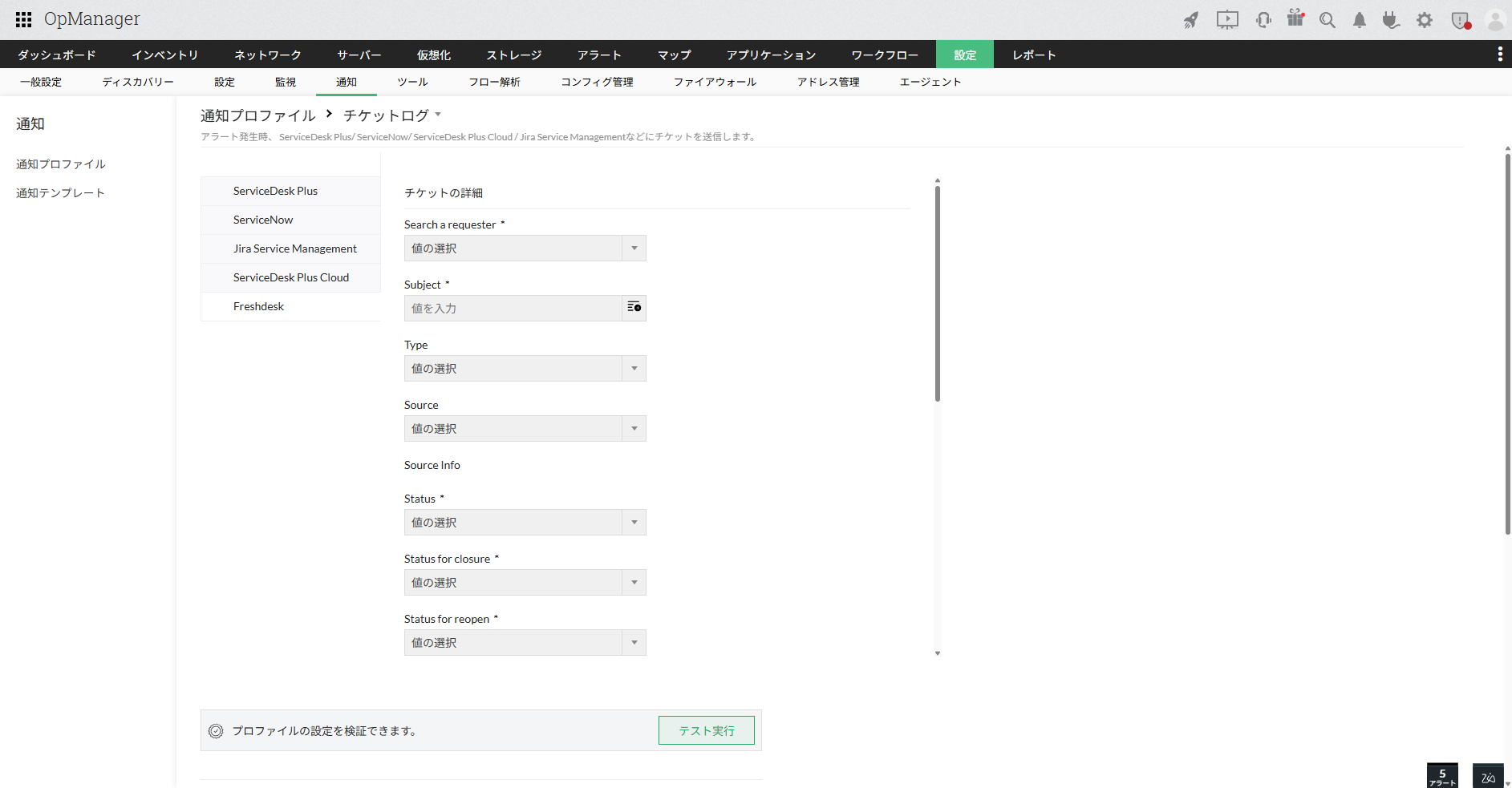Open the search icon in the header
Screen dimensions: 1512x788
1328,19
